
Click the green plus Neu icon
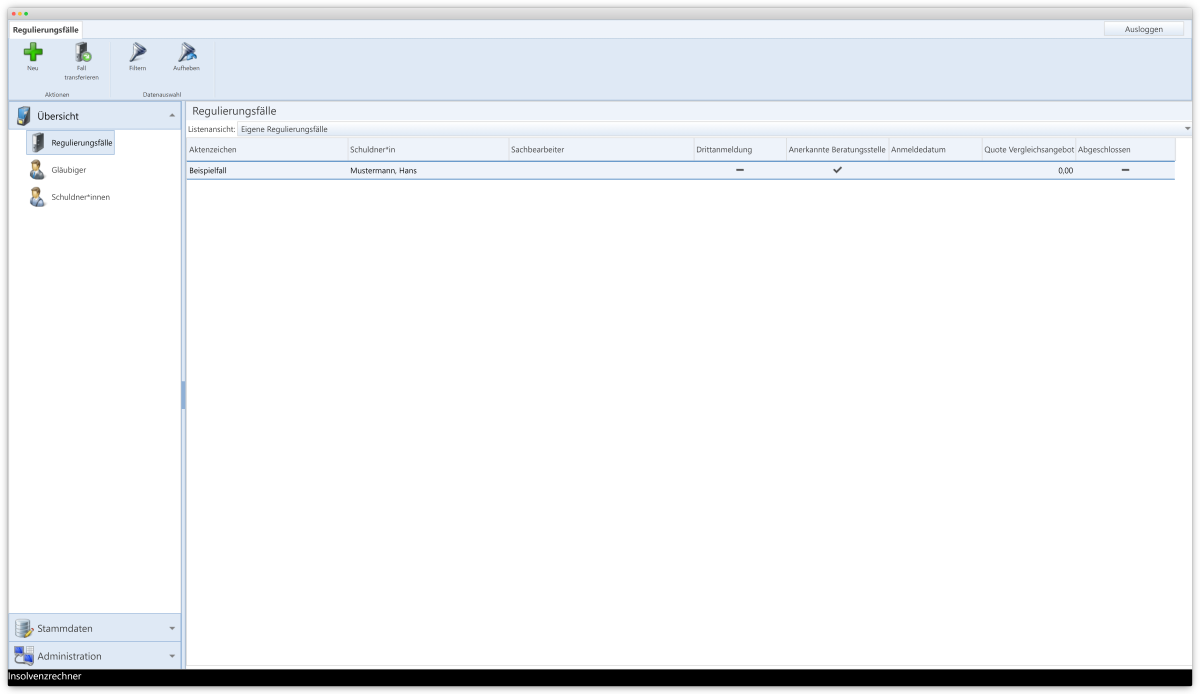33,53
